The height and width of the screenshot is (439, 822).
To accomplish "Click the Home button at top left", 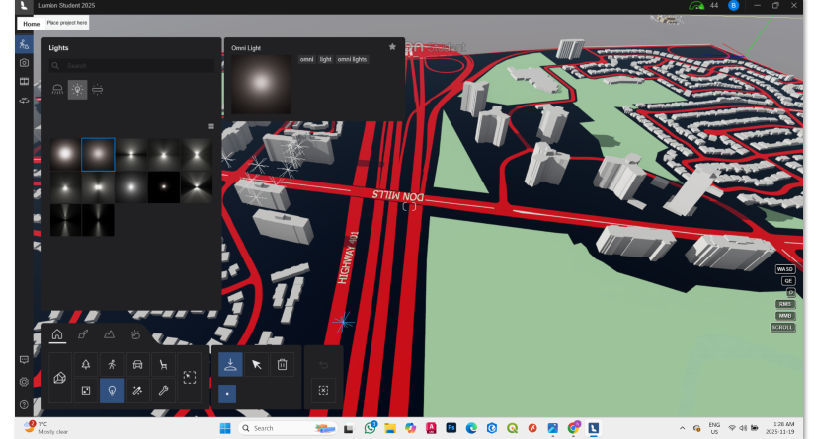I will tap(31, 22).
